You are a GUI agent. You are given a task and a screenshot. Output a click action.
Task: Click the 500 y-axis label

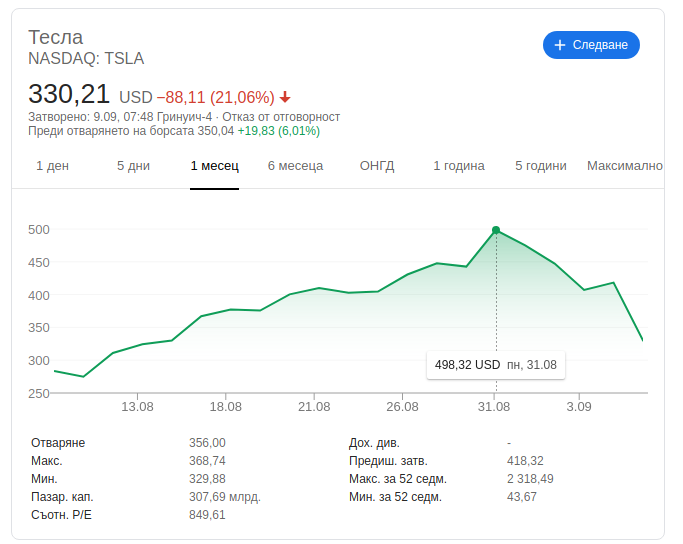tap(39, 230)
